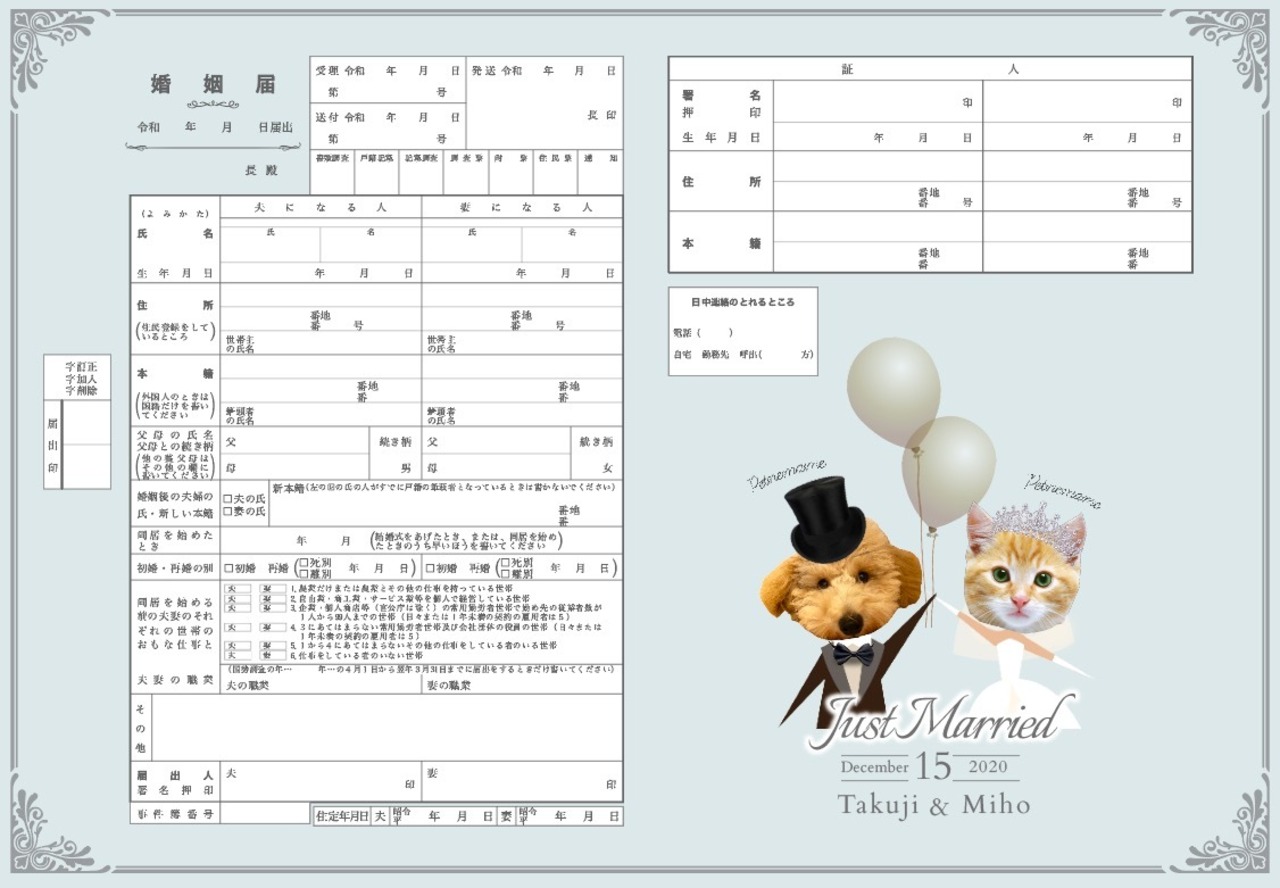This screenshot has height=888, width=1280.
Task: Tick the 夫の氏 checkbox
Action: coord(228,498)
